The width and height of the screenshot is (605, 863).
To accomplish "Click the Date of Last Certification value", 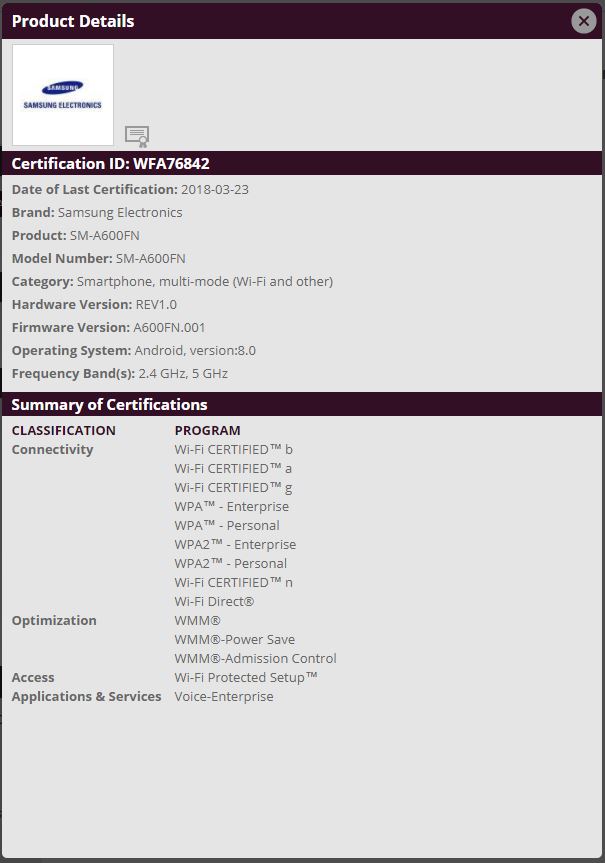I will point(214,189).
